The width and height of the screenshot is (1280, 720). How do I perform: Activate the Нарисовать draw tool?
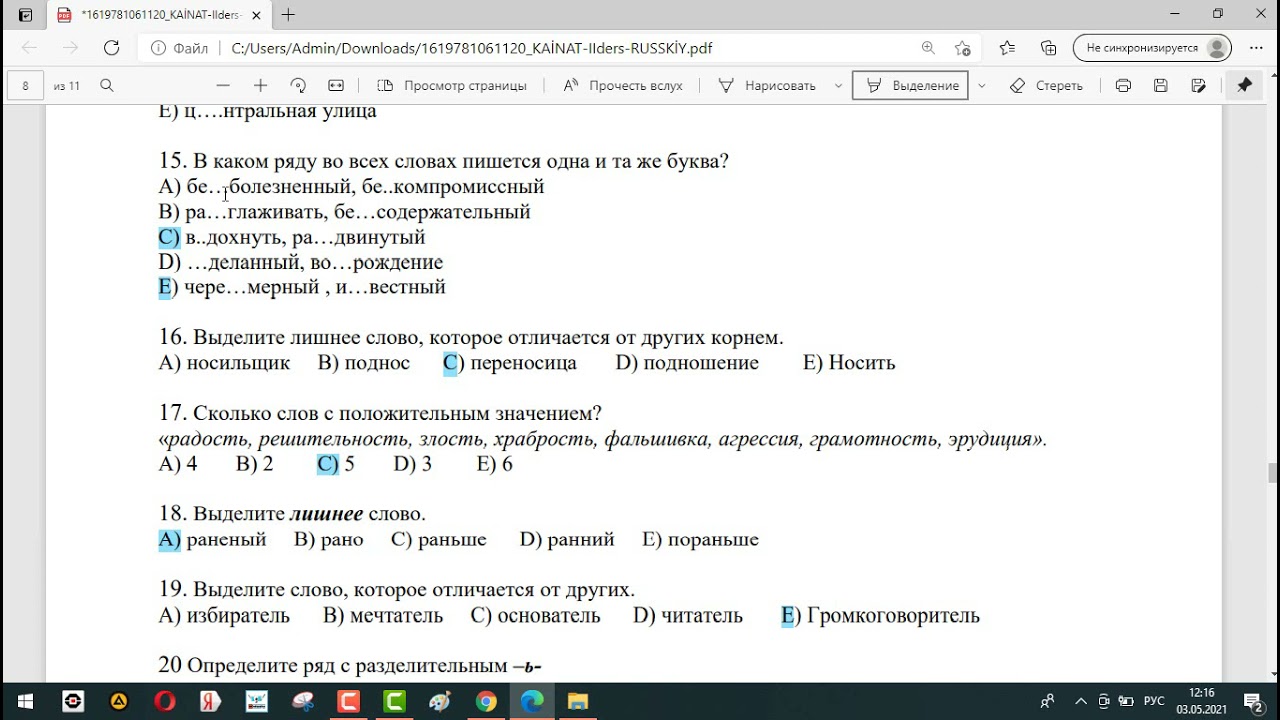coord(768,86)
